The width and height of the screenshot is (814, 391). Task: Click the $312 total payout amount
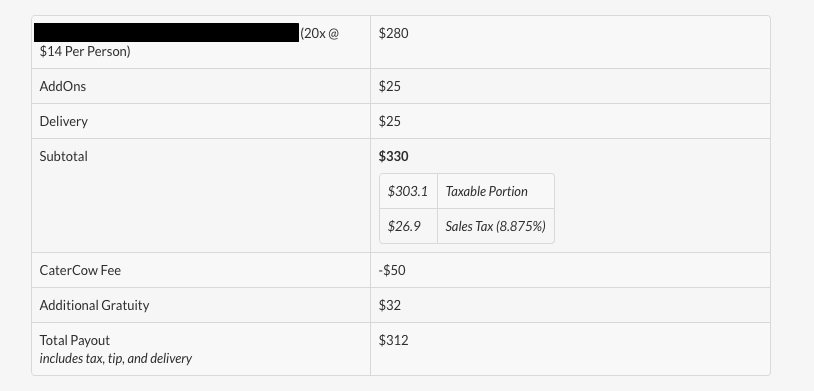point(394,340)
